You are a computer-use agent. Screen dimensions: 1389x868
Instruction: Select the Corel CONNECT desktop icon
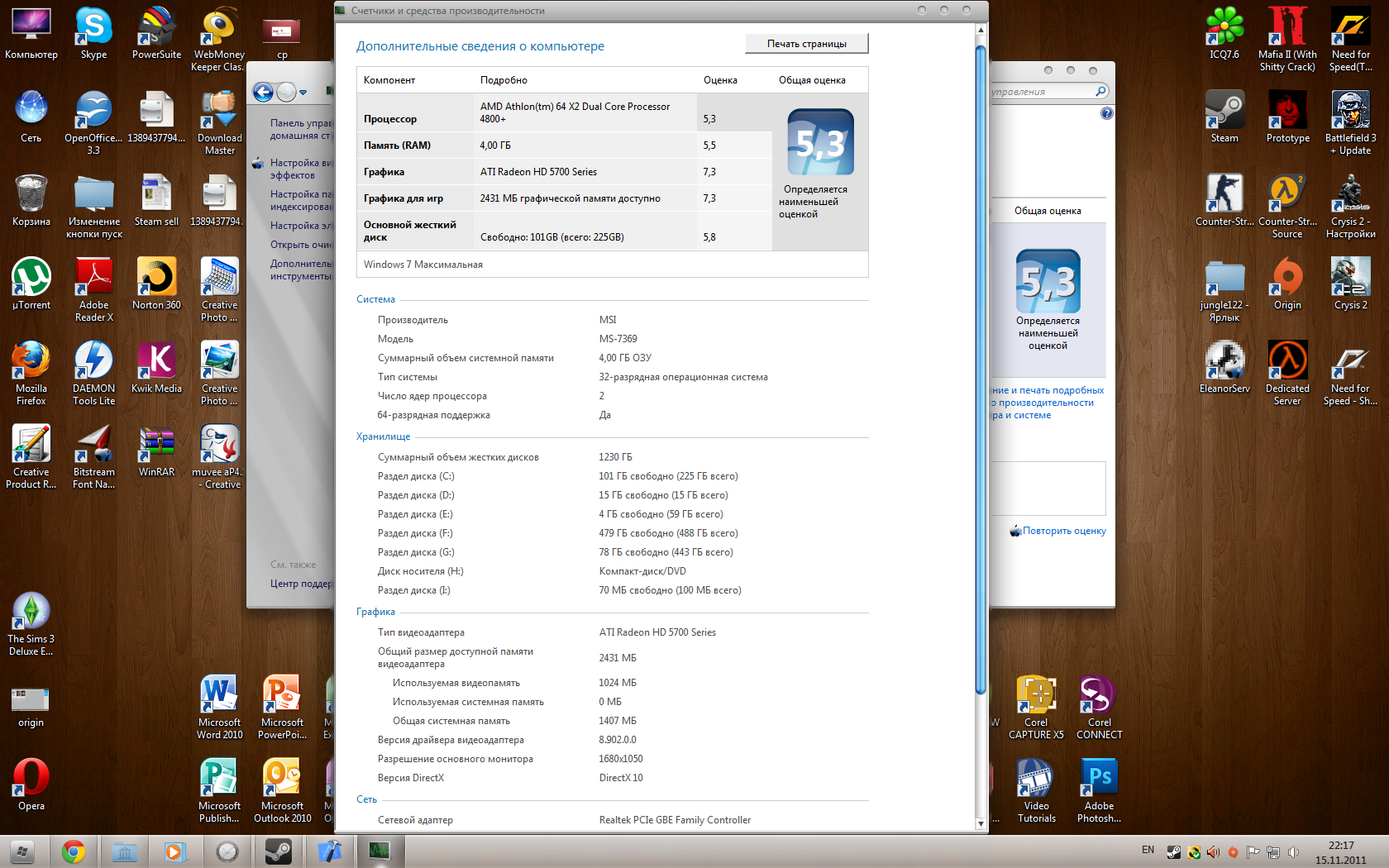point(1099,707)
